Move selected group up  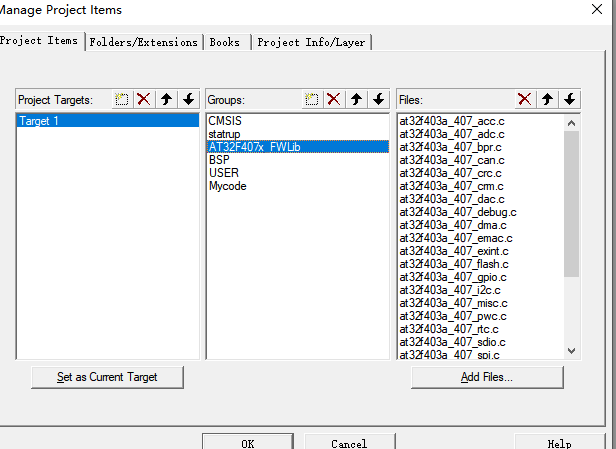pos(356,99)
